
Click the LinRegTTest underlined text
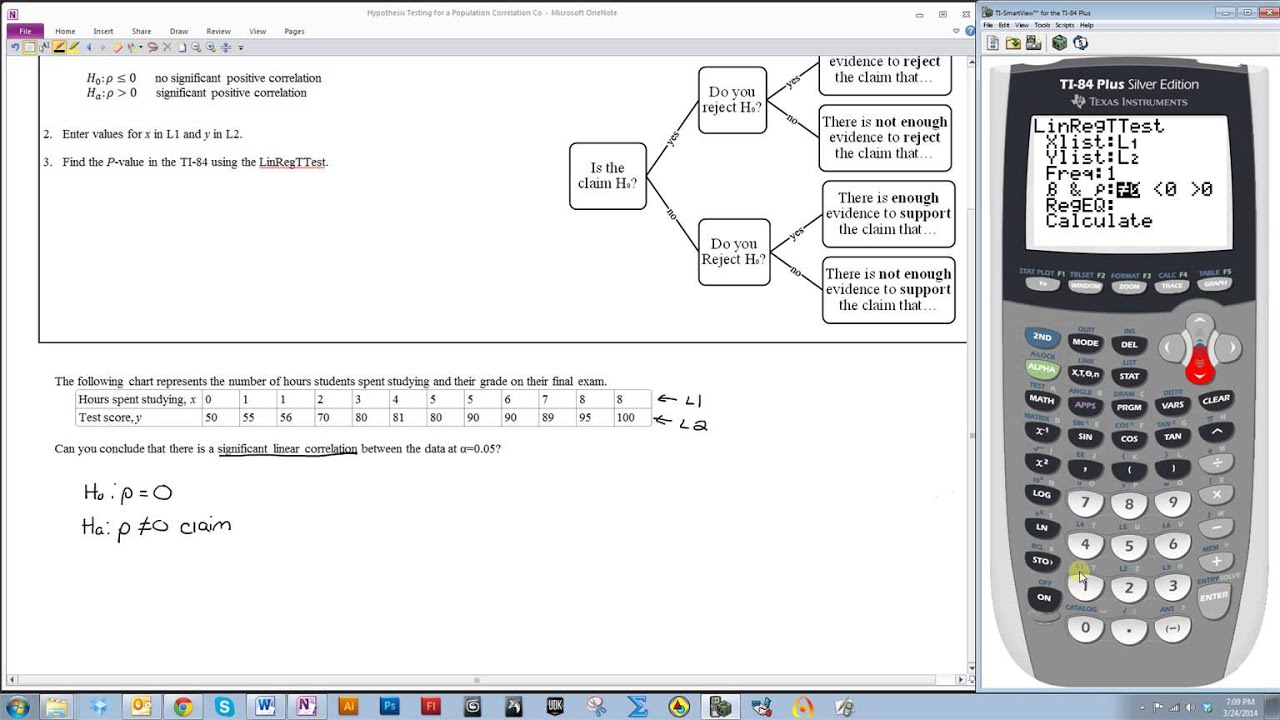pyautogui.click(x=293, y=162)
